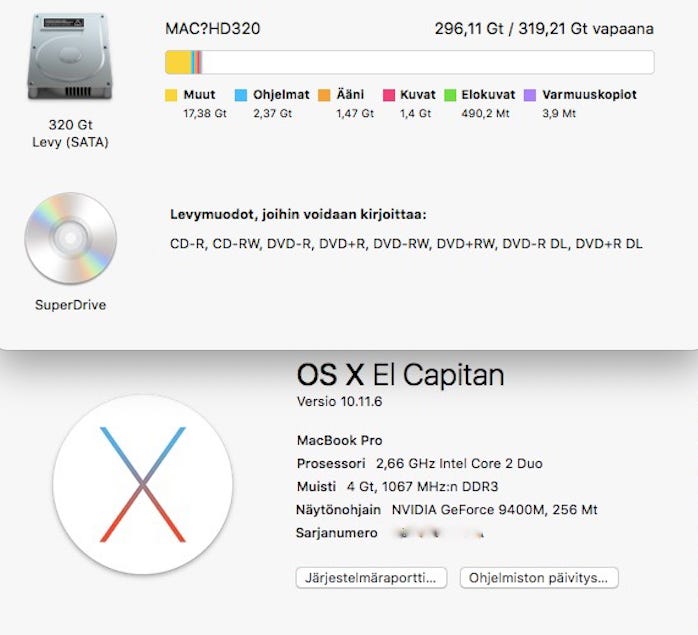Click the pink Kuvat legend swatch

coord(389,95)
